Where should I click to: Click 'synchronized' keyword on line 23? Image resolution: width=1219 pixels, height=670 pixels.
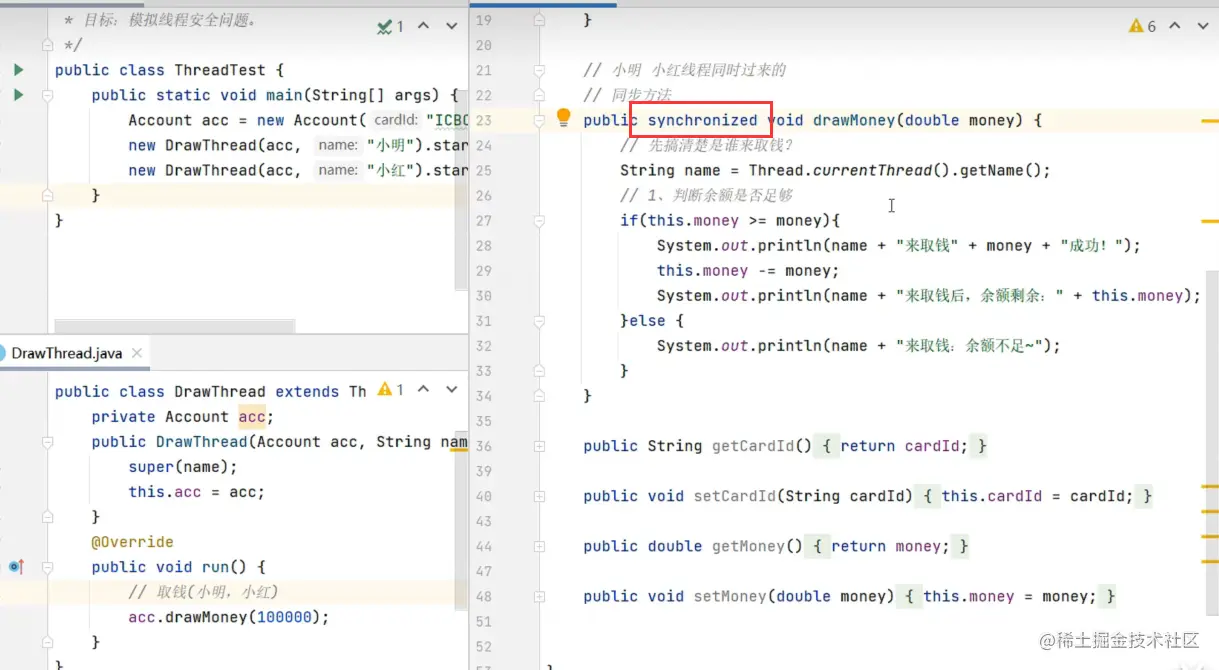coord(702,120)
